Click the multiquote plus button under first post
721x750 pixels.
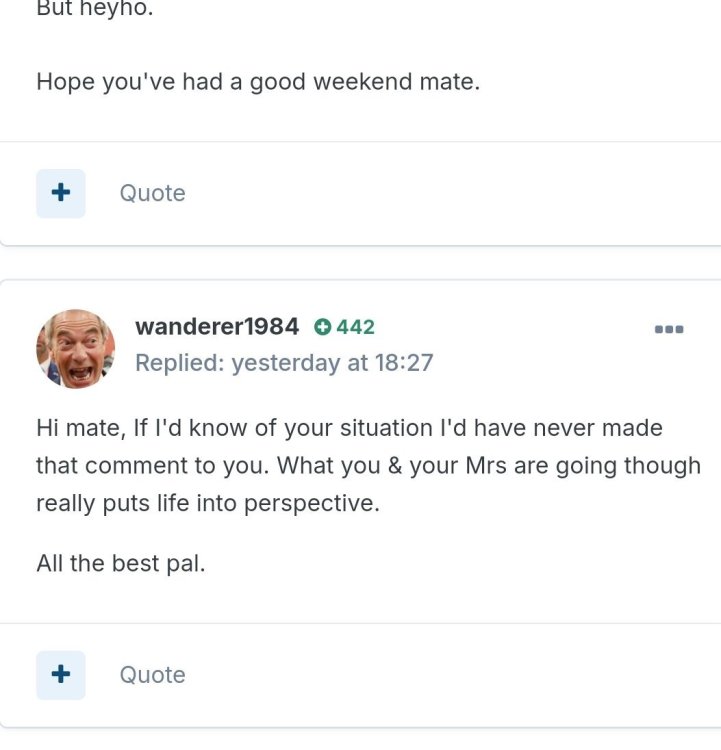(61, 193)
